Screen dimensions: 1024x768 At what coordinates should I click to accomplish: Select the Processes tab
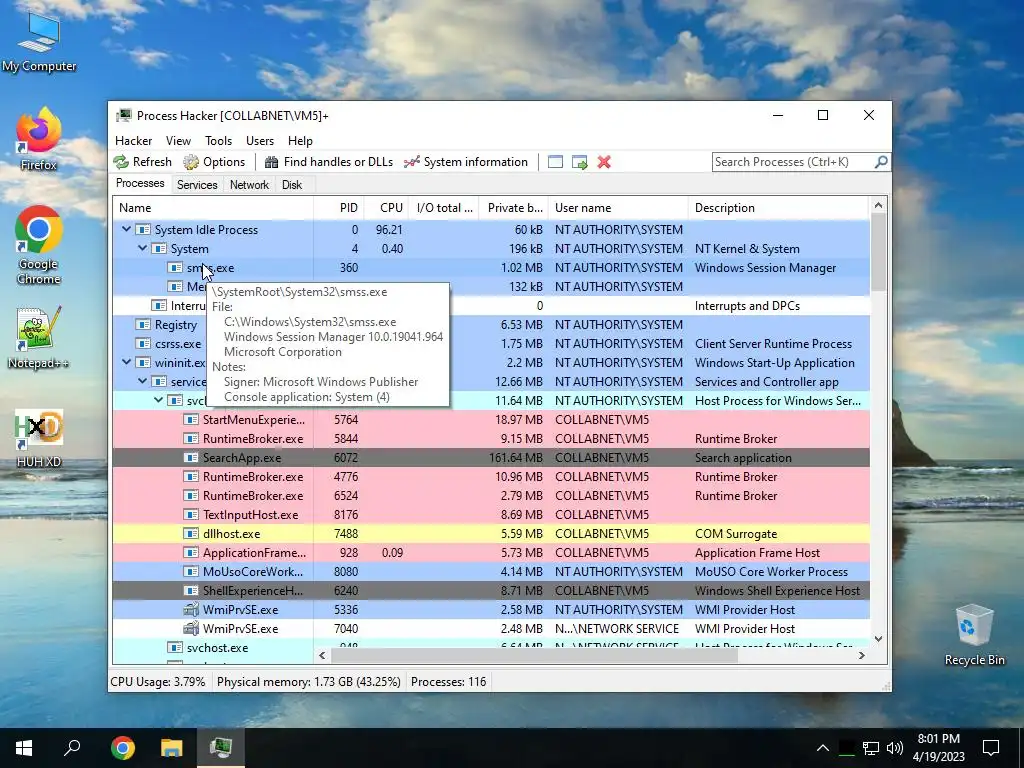[140, 184]
